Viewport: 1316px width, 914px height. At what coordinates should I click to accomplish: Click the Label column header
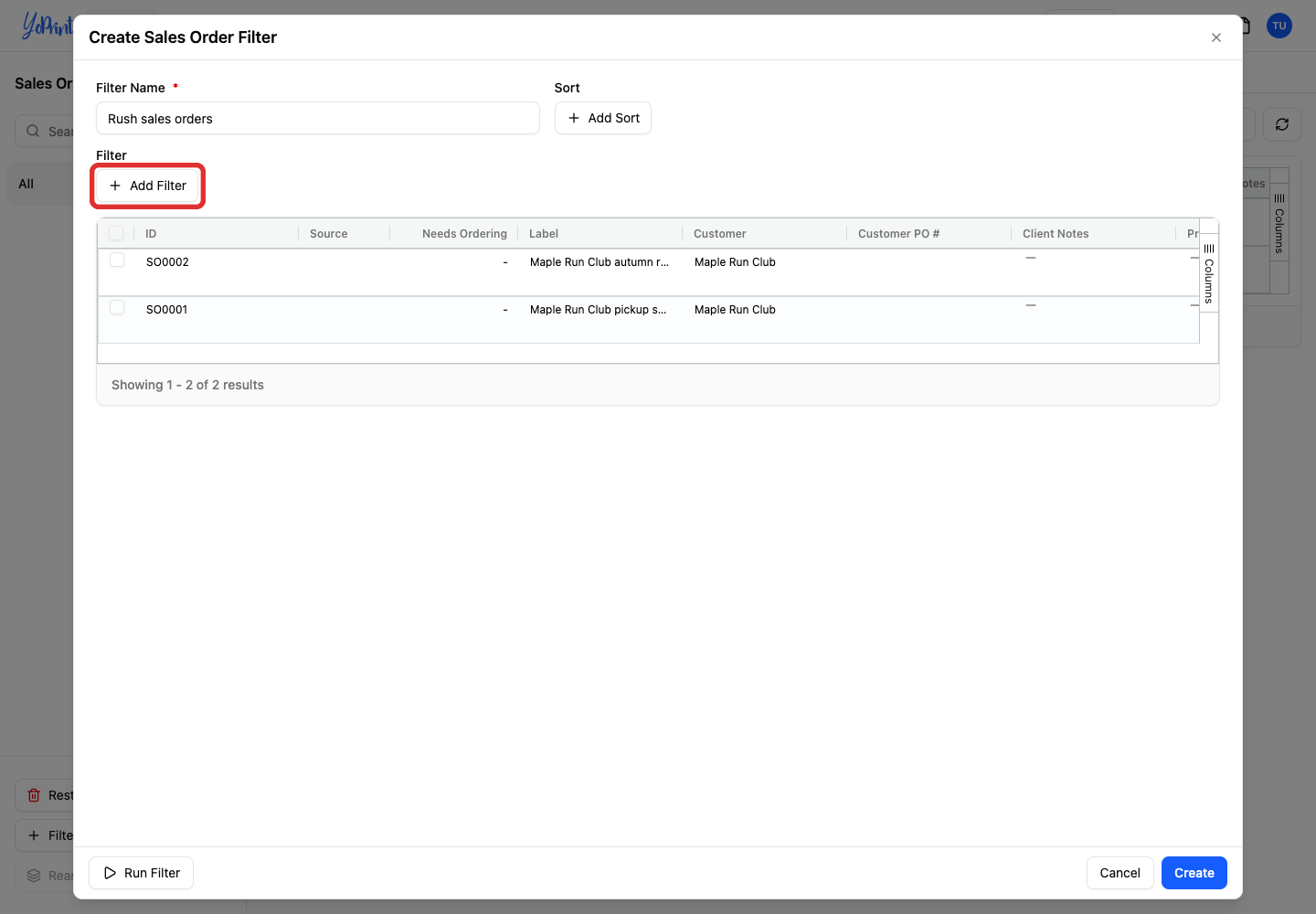[544, 234]
